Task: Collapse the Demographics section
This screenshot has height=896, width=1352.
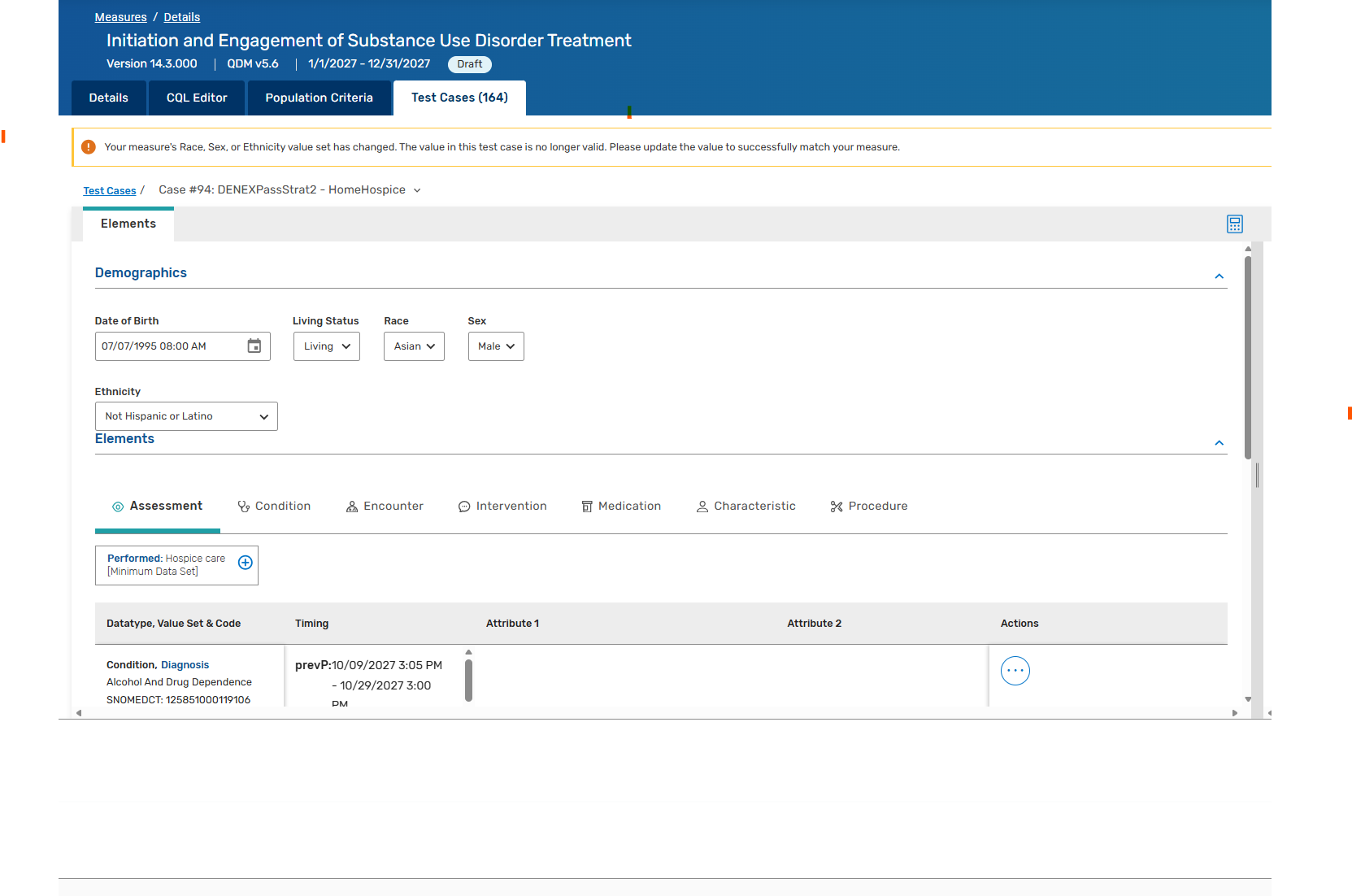Action: pyautogui.click(x=1219, y=276)
